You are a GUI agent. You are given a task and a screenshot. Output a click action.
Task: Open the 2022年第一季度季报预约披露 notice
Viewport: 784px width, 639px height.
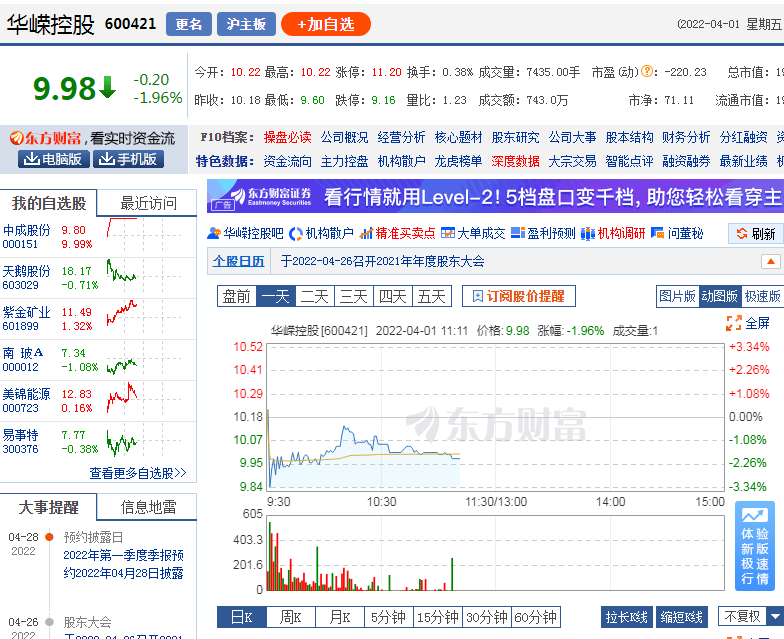[124, 564]
